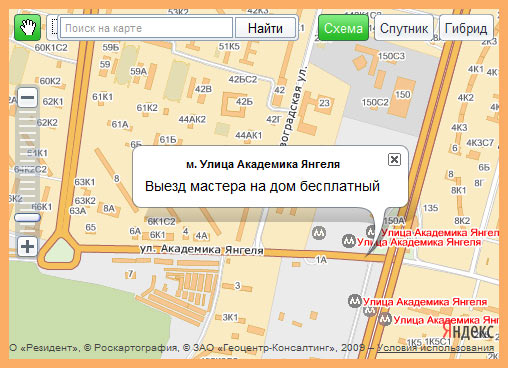Screen dimensions: 508x368
Task: Click building label '44АК1'
Action: (249, 135)
